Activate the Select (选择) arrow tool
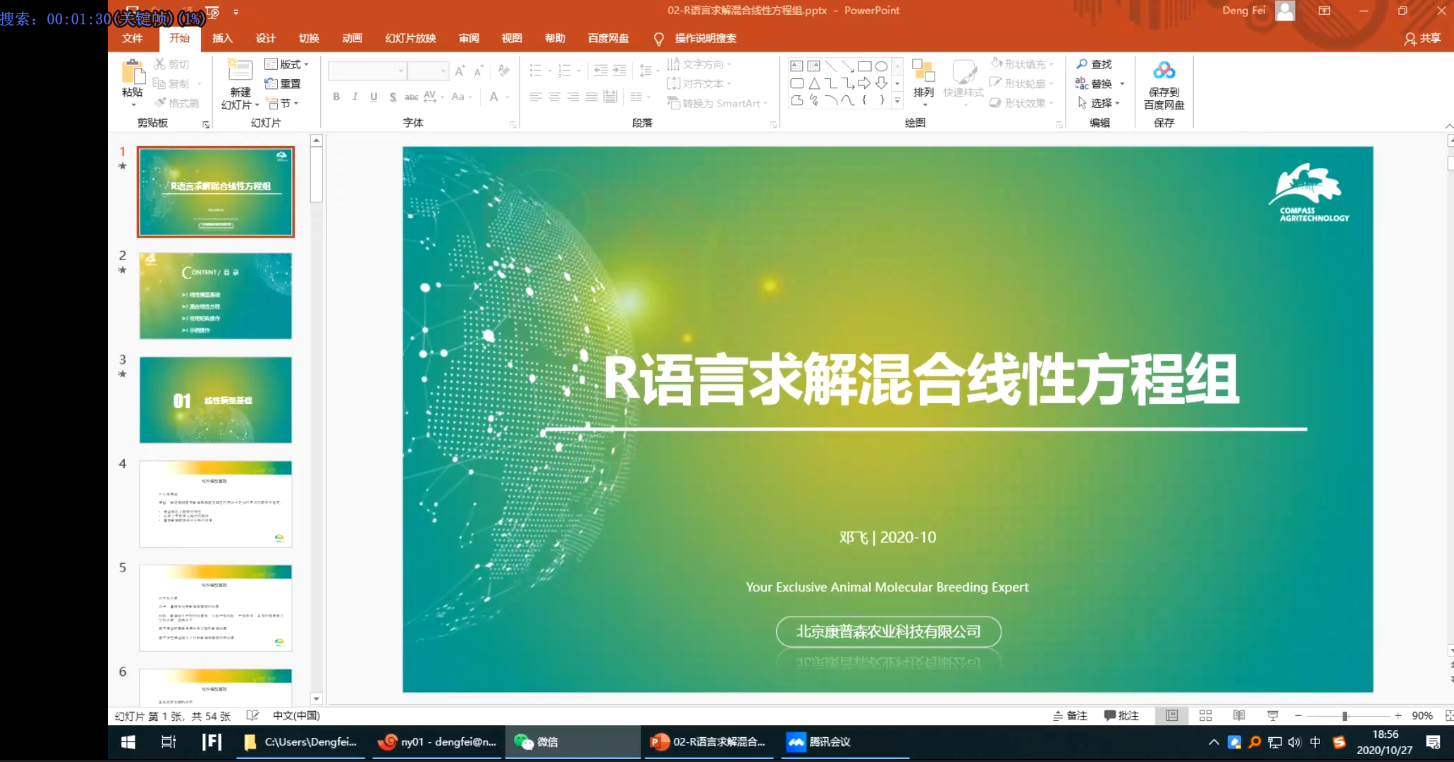Screen dimensions: 1454x762 (x=1097, y=101)
